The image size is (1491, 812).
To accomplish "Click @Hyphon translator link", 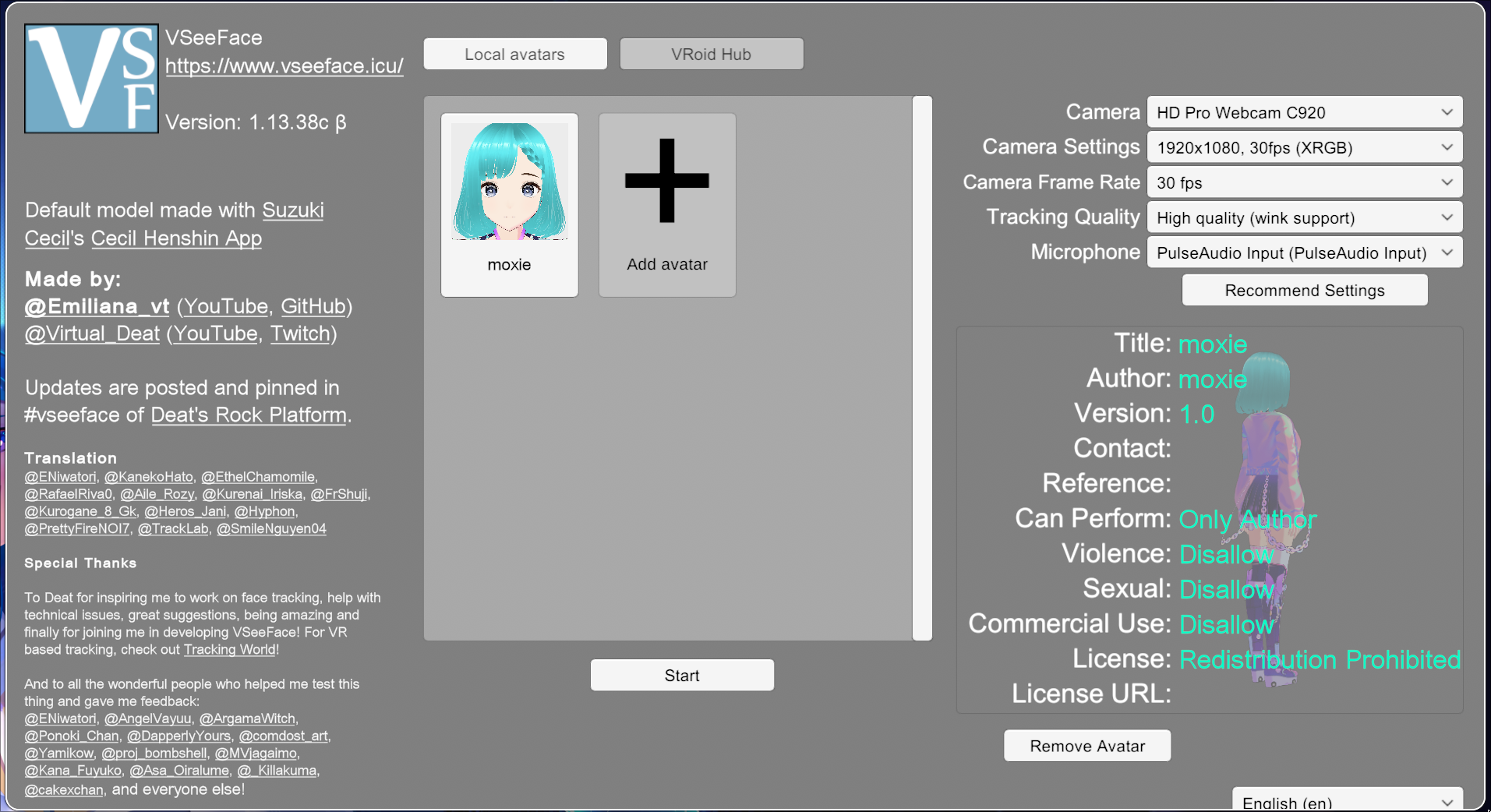I will (265, 511).
